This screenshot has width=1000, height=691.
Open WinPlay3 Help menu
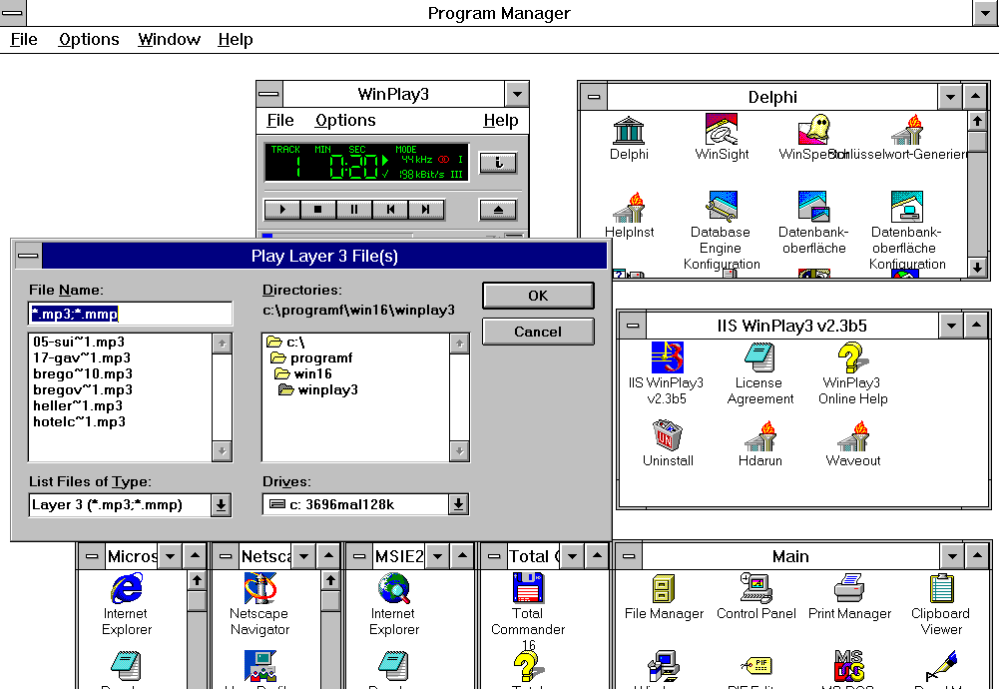click(x=501, y=121)
